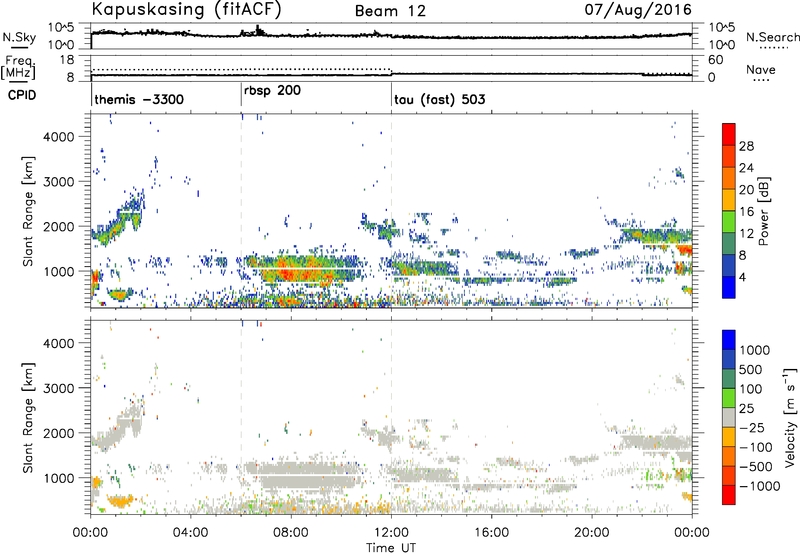Viewport: 800px width, 554px height.
Task: Click the '28' tick on Power color bar
Action: tap(746, 146)
